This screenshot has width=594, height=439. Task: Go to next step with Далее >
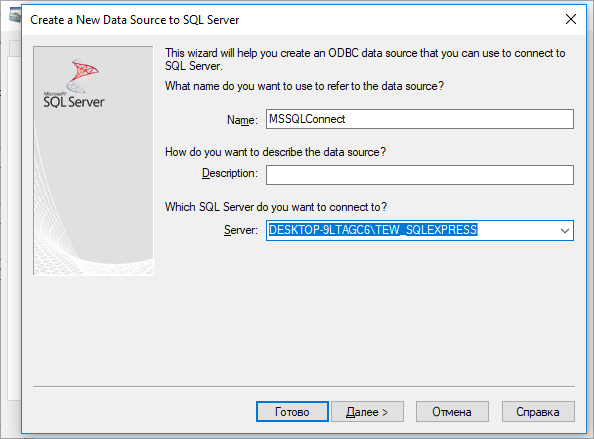(367, 412)
